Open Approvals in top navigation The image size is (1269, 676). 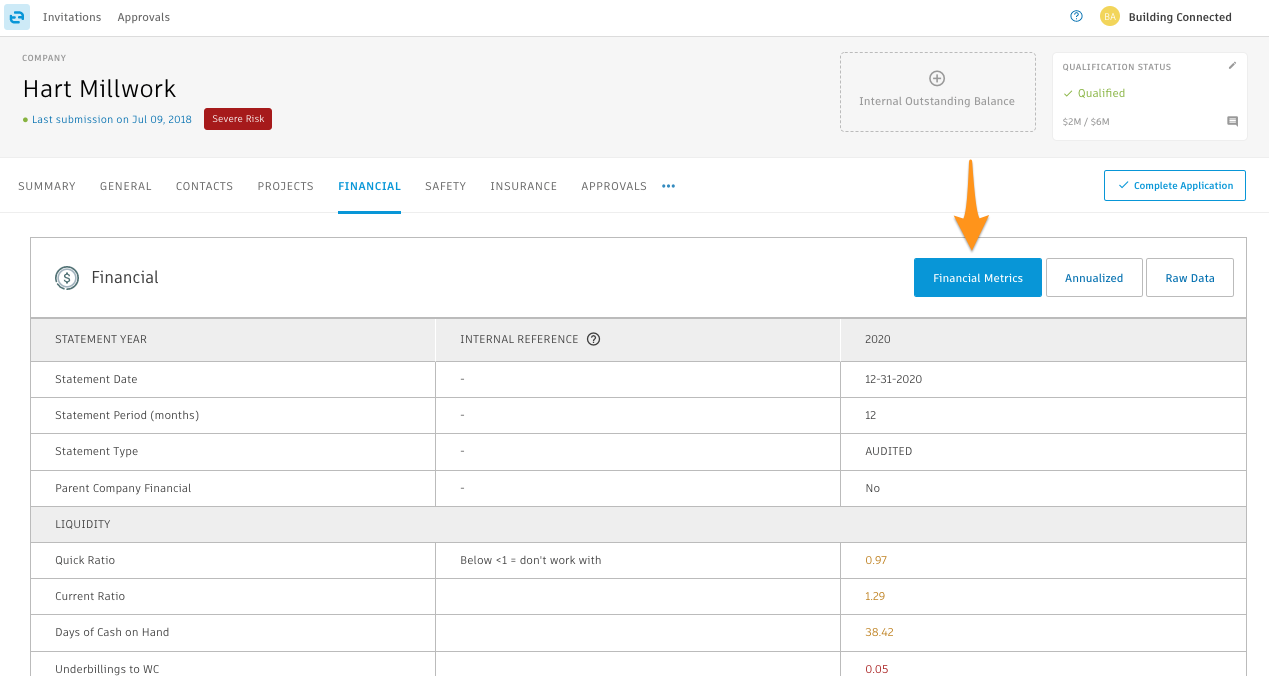click(144, 17)
